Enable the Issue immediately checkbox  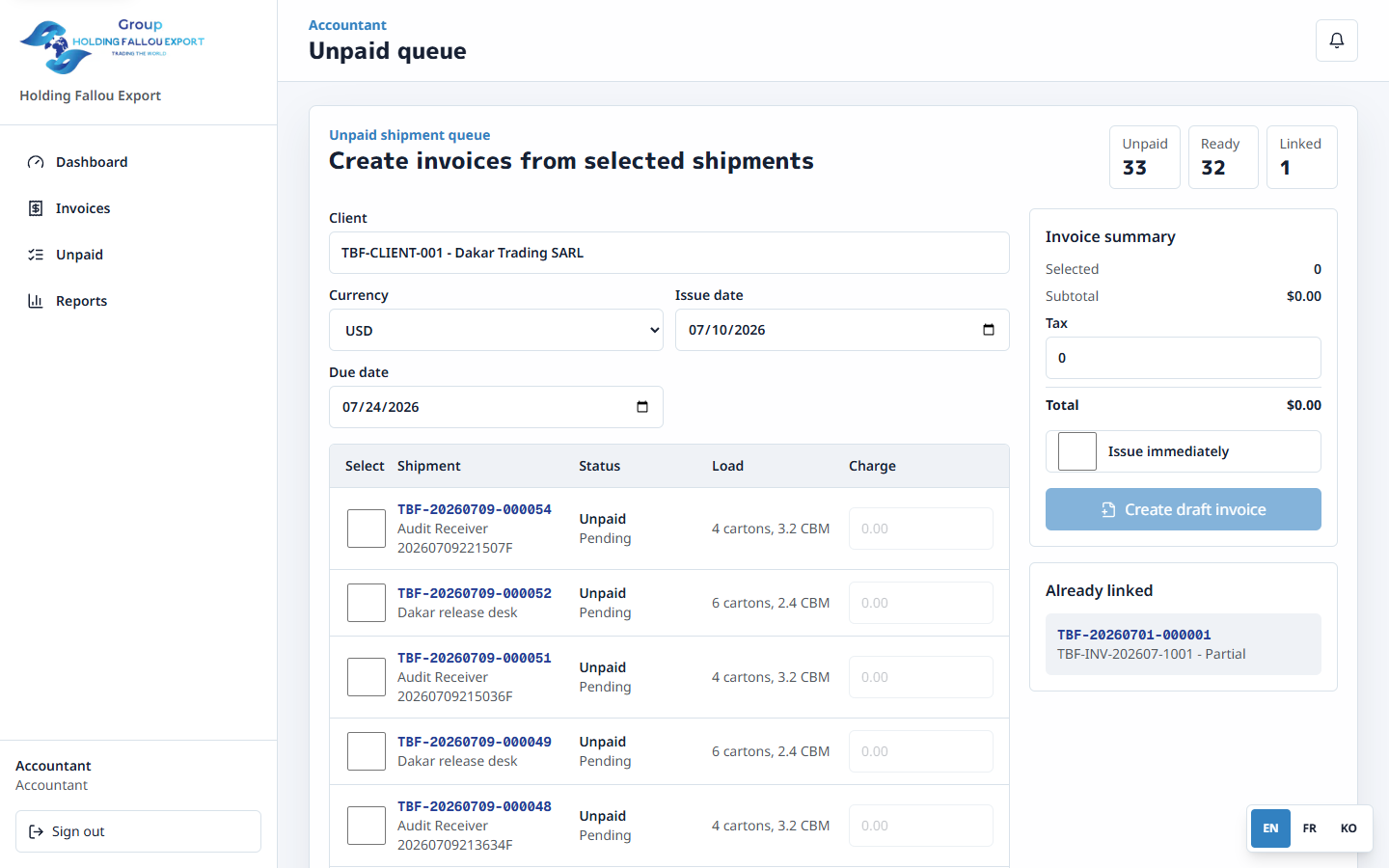[1077, 451]
